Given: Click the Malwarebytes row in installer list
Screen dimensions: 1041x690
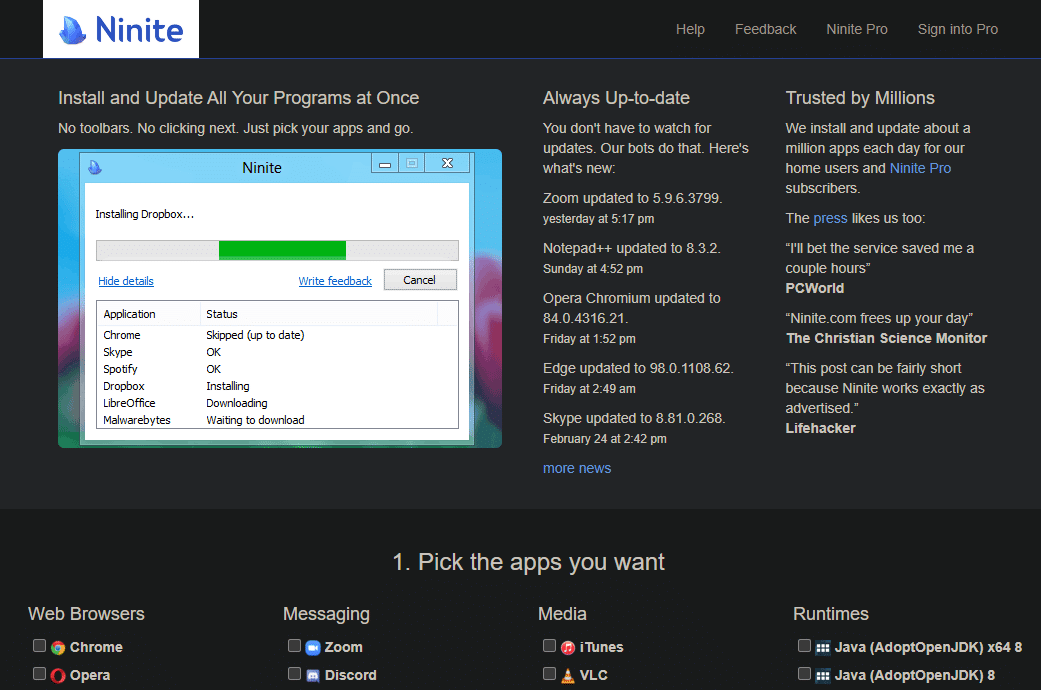Looking at the screenshot, I should pos(277,420).
